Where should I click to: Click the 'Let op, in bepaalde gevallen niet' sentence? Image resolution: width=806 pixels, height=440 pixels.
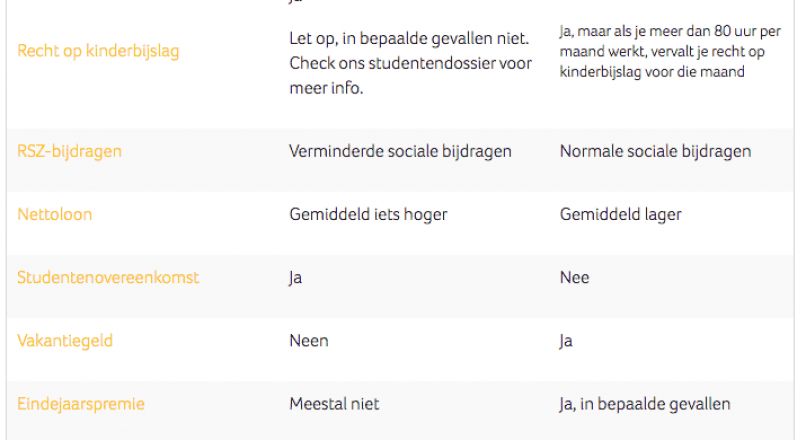click(x=408, y=39)
